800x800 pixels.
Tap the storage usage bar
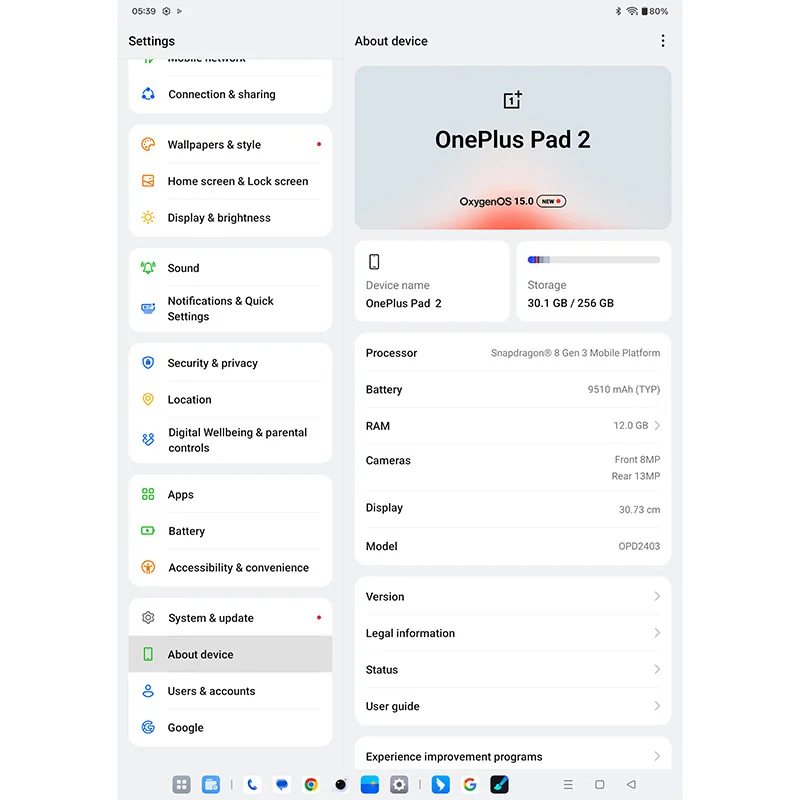click(x=593, y=260)
